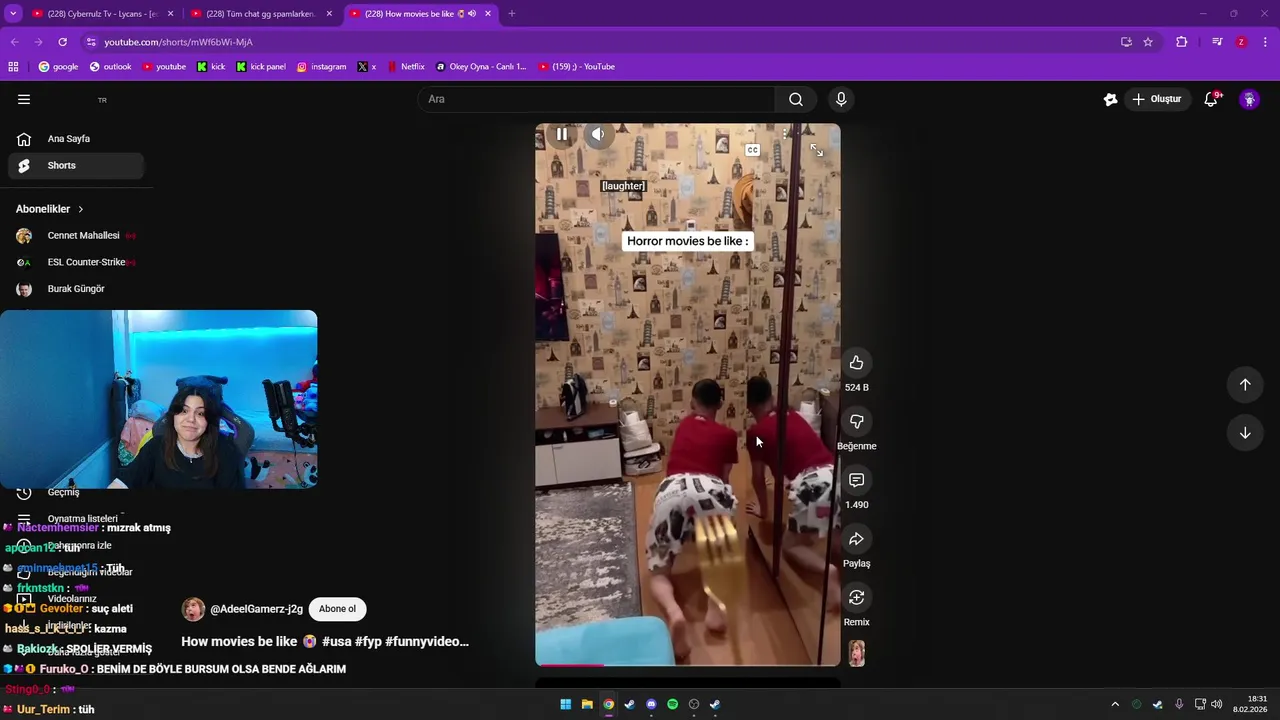Mute the Shorts video volume
The height and width of the screenshot is (720, 1280).
(598, 134)
